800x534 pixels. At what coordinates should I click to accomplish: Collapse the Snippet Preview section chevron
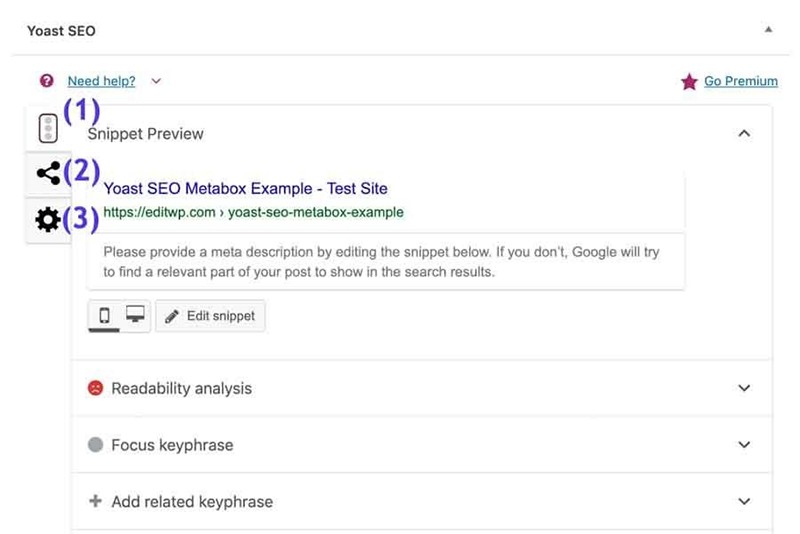[743, 133]
